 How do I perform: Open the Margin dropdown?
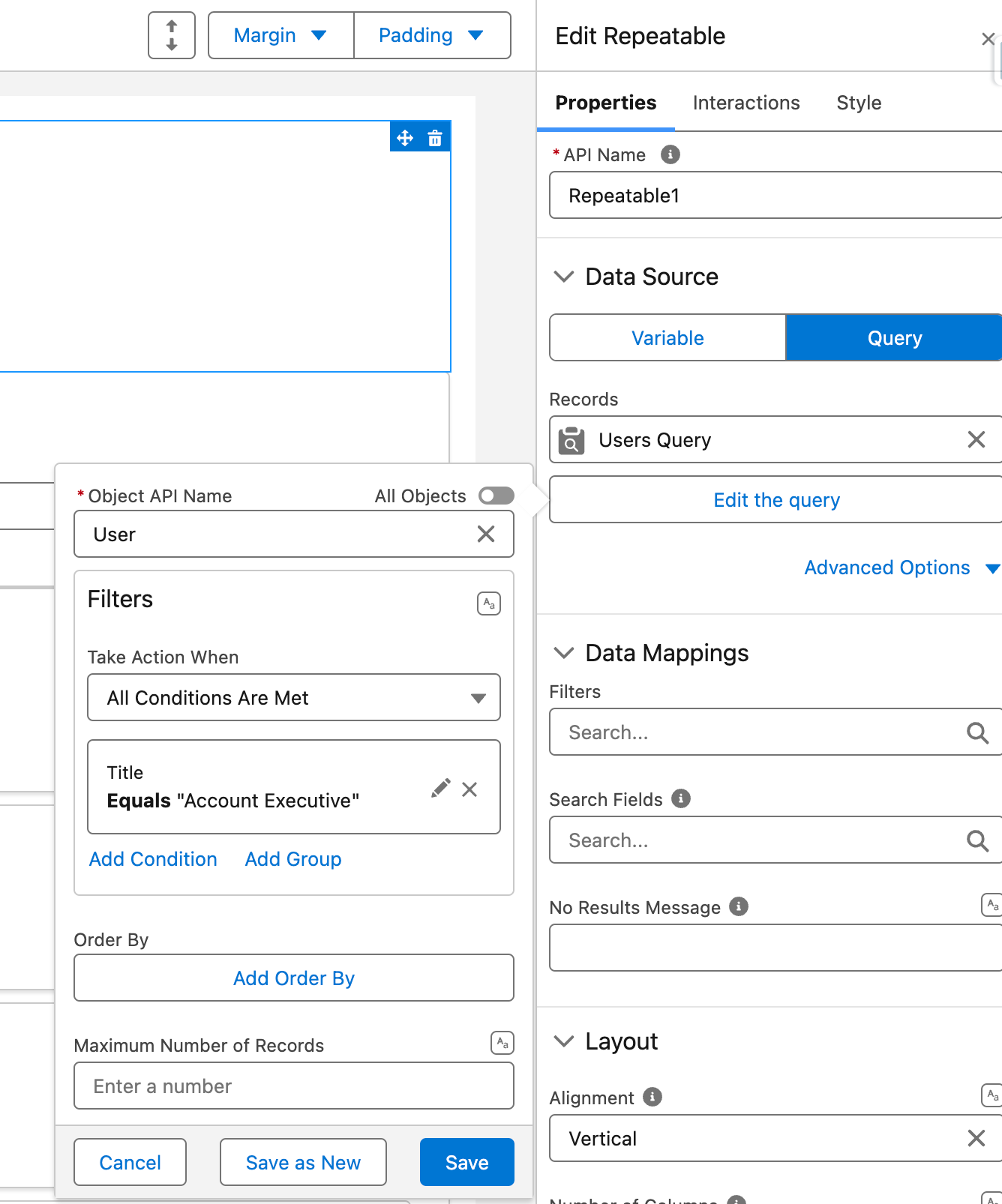280,35
